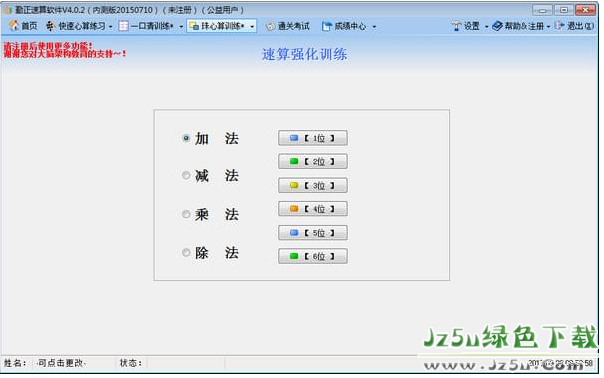The height and width of the screenshot is (378, 604).
Task: Open 帮助&注册 help and registration
Action: click(x=518, y=26)
